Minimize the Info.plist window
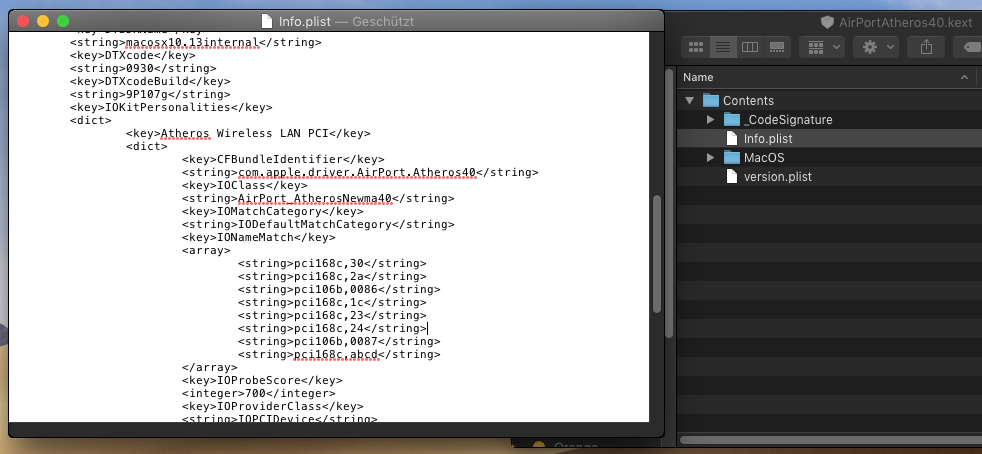The image size is (982, 454). 43,21
